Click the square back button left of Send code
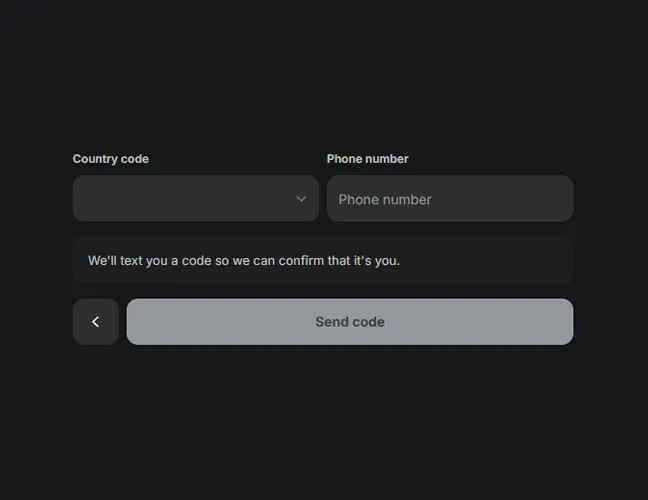The width and height of the screenshot is (648, 500). point(96,322)
